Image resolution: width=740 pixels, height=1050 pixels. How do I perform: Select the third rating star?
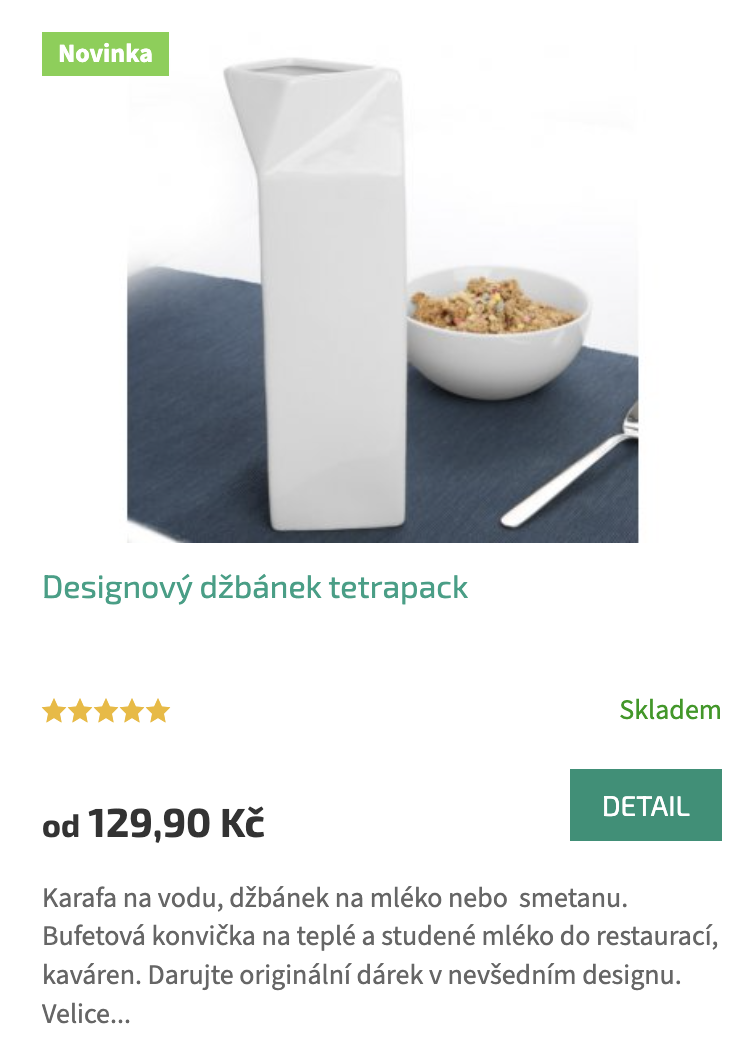(106, 711)
